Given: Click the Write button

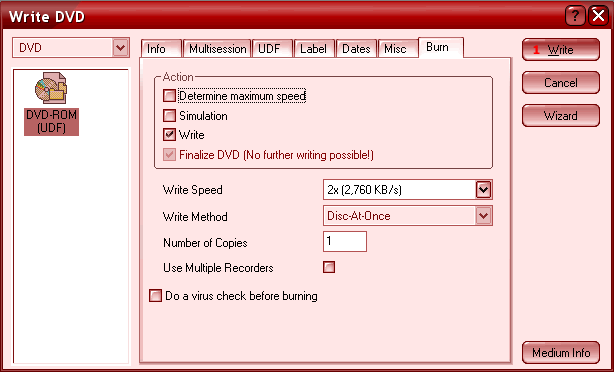Looking at the screenshot, I should tap(561, 50).
